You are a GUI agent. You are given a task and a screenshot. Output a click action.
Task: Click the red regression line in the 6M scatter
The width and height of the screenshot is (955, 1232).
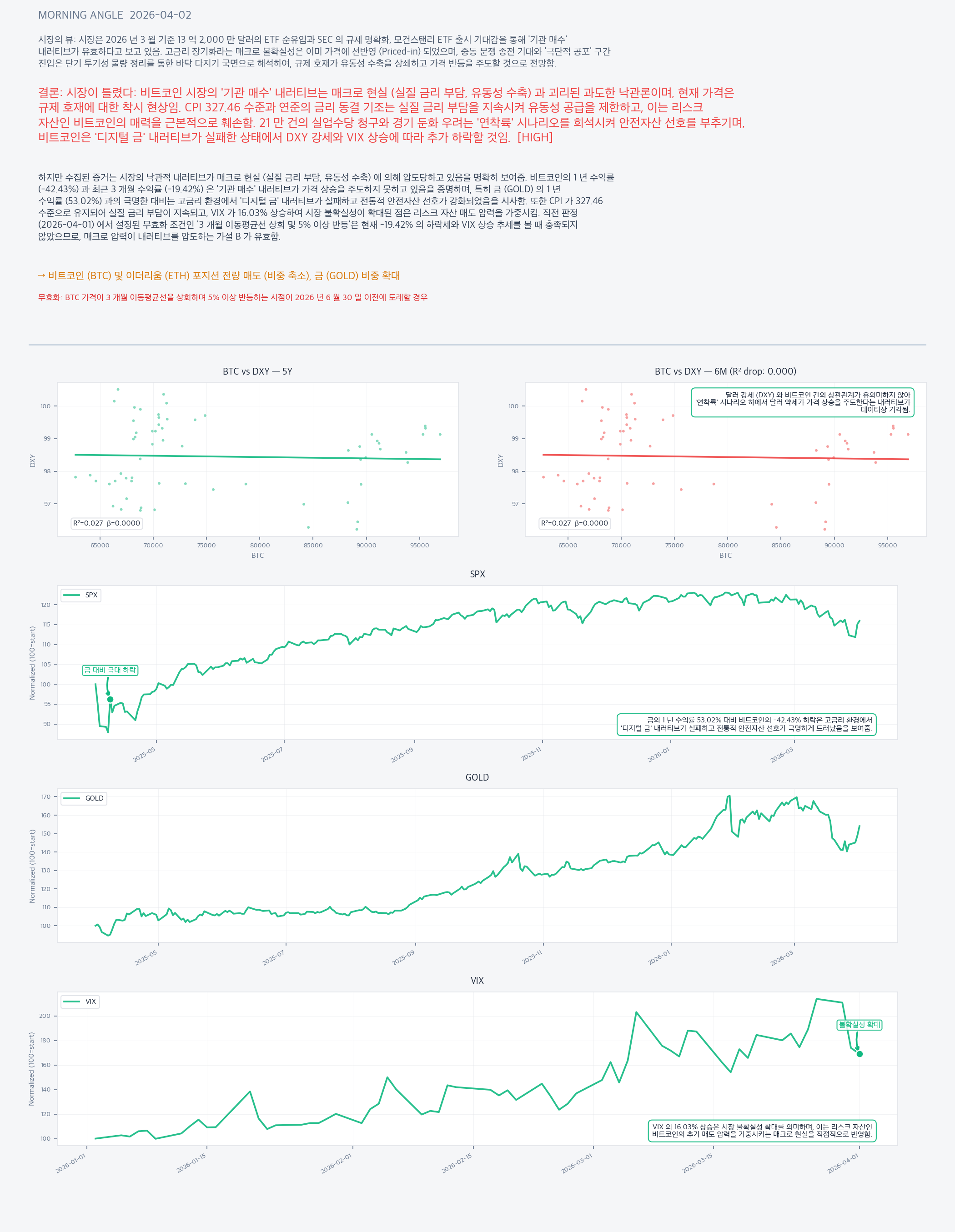[x=725, y=457]
